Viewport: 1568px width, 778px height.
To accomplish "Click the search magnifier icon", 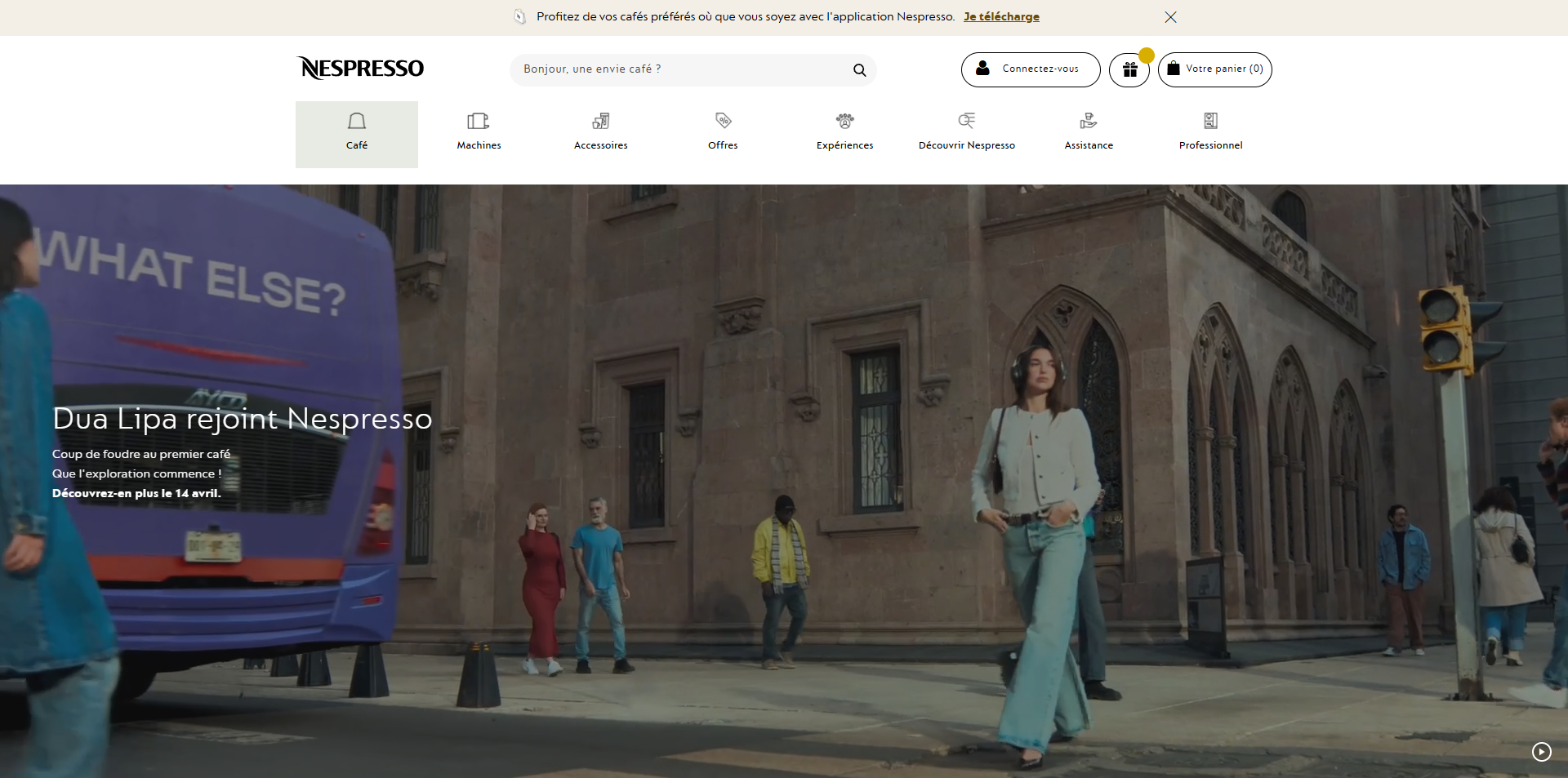I will (859, 70).
